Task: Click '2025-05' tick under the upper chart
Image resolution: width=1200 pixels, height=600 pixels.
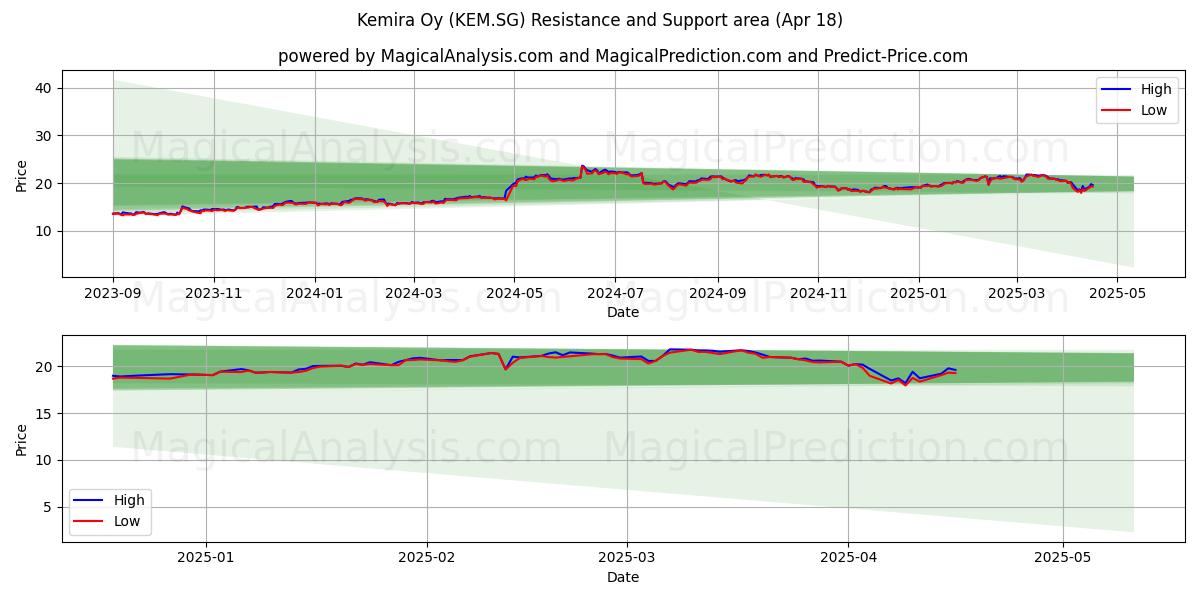Action: click(1117, 295)
